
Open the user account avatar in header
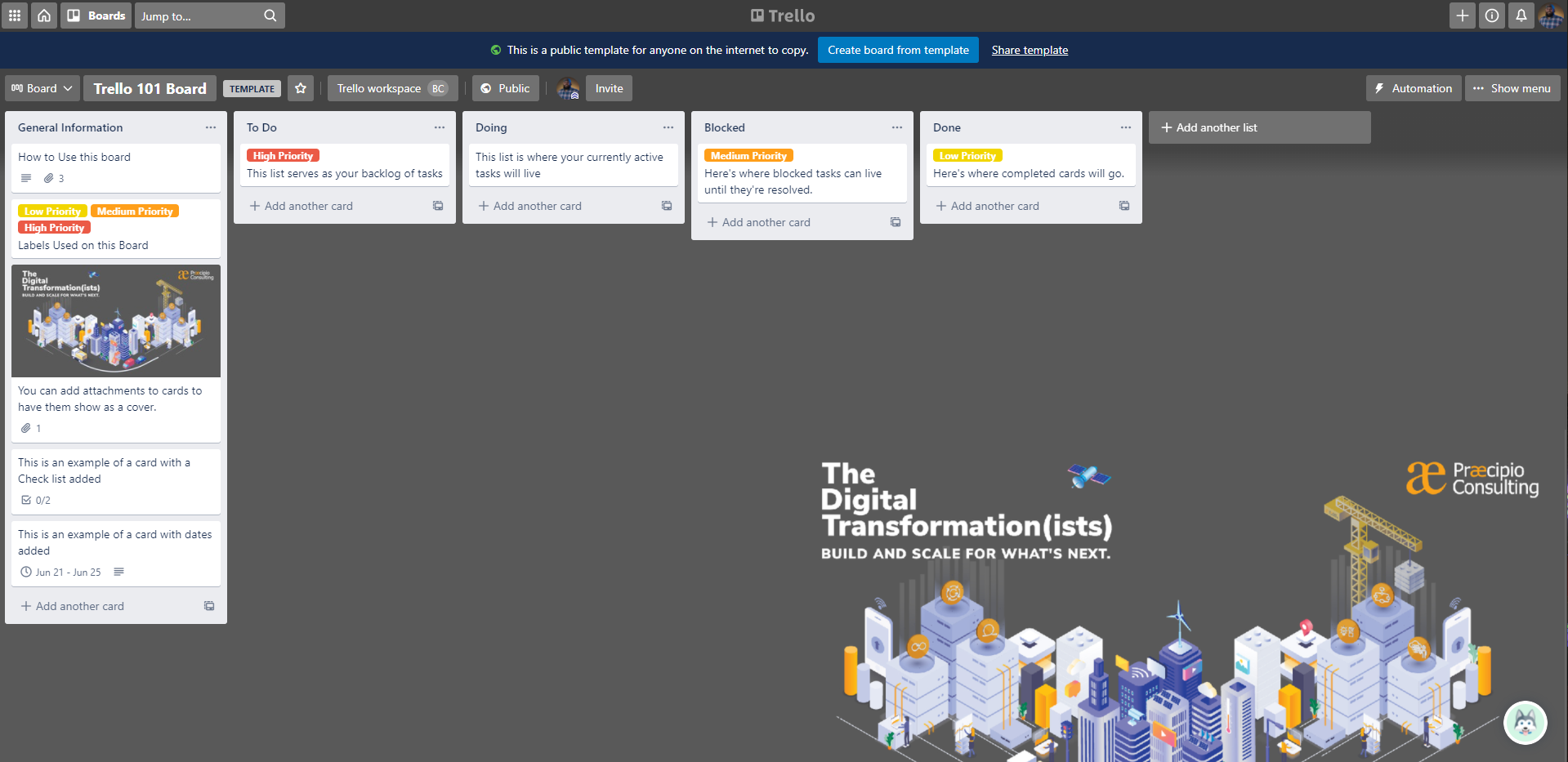1551,16
